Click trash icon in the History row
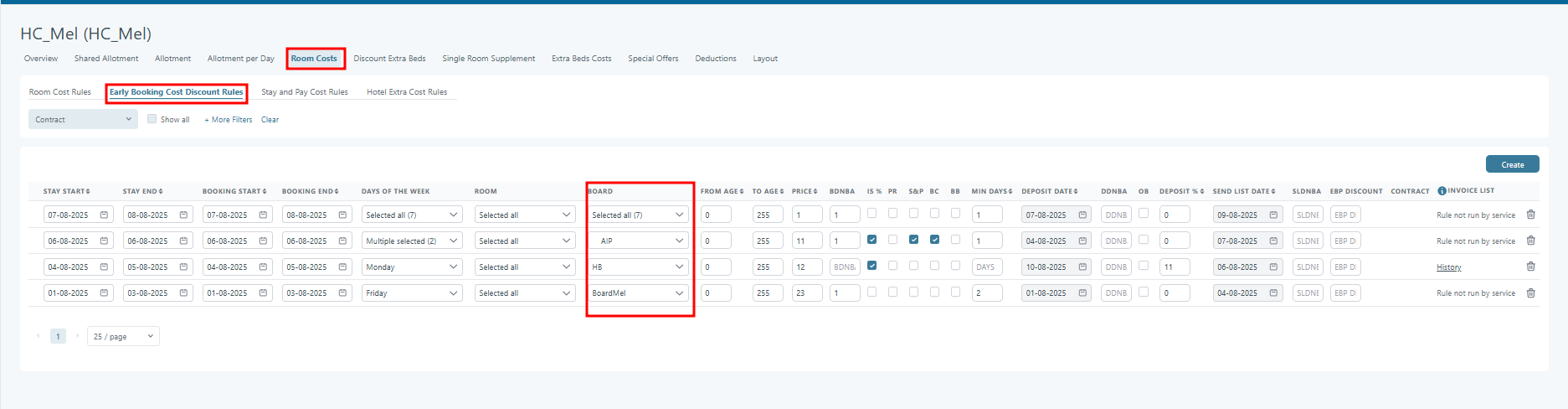Viewport: 1568px width, 409px height. click(1530, 267)
